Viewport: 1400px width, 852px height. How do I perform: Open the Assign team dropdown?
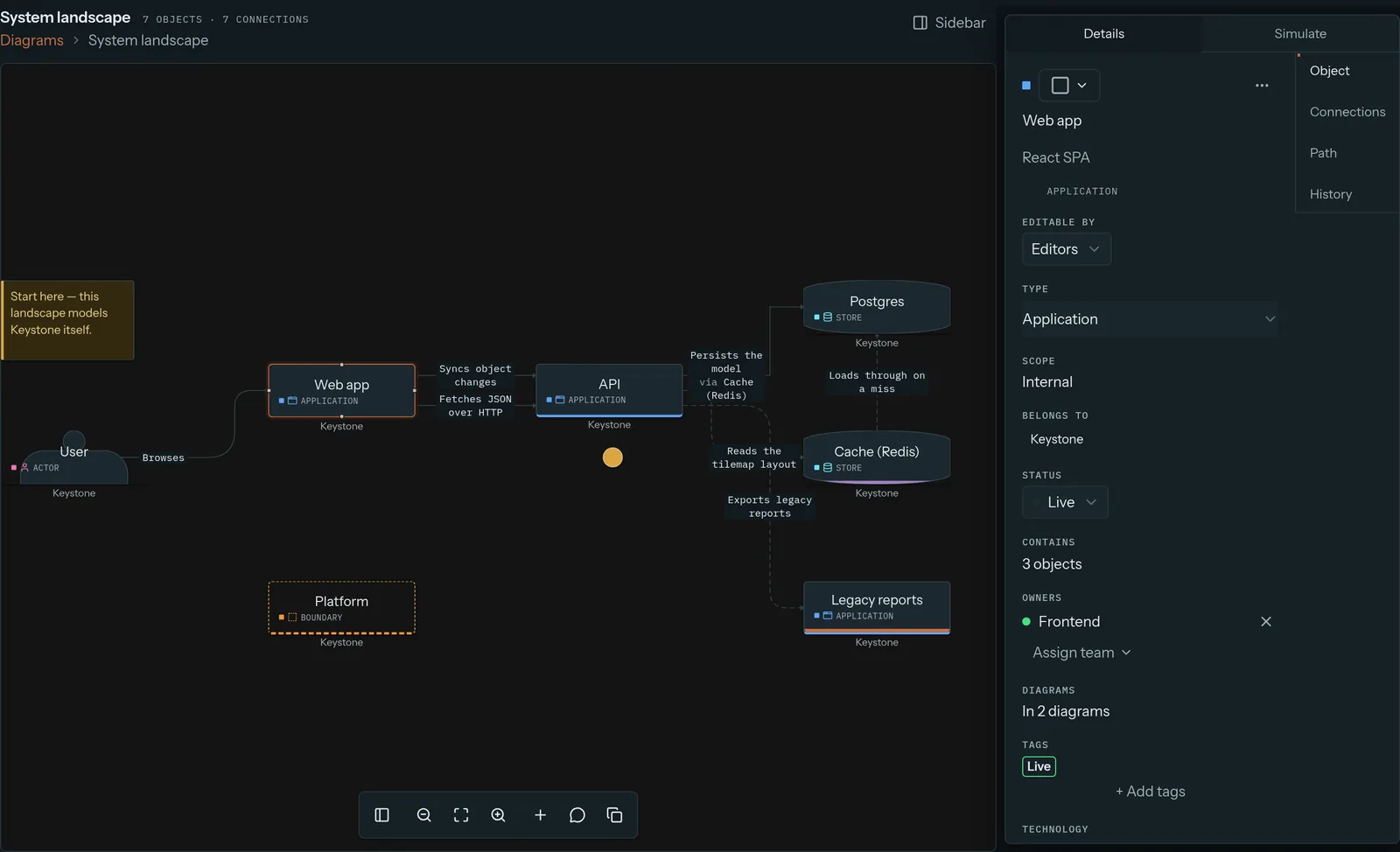[1081, 653]
